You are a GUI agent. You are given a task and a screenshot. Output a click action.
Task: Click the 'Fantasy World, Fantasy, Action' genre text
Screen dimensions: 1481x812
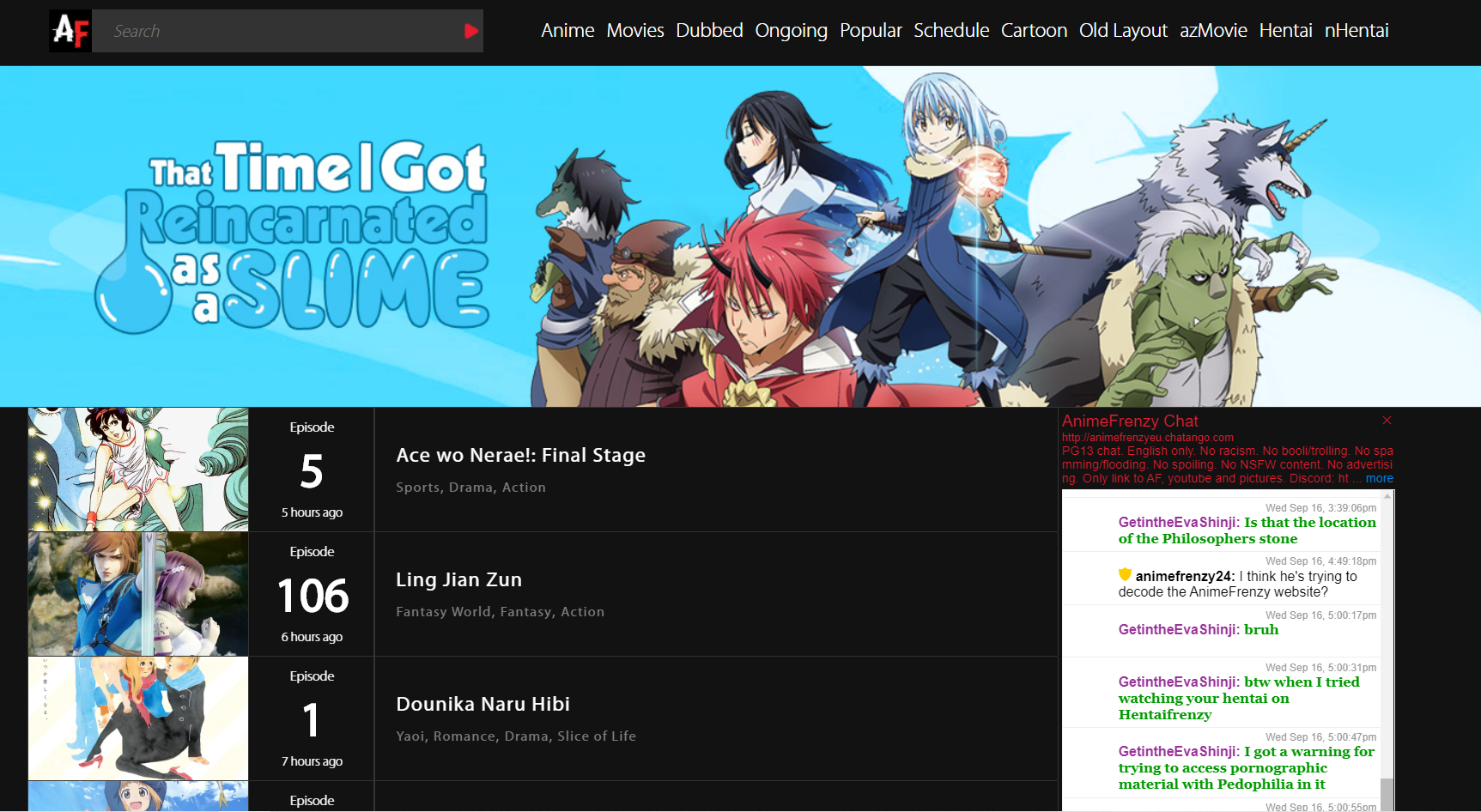tap(500, 611)
